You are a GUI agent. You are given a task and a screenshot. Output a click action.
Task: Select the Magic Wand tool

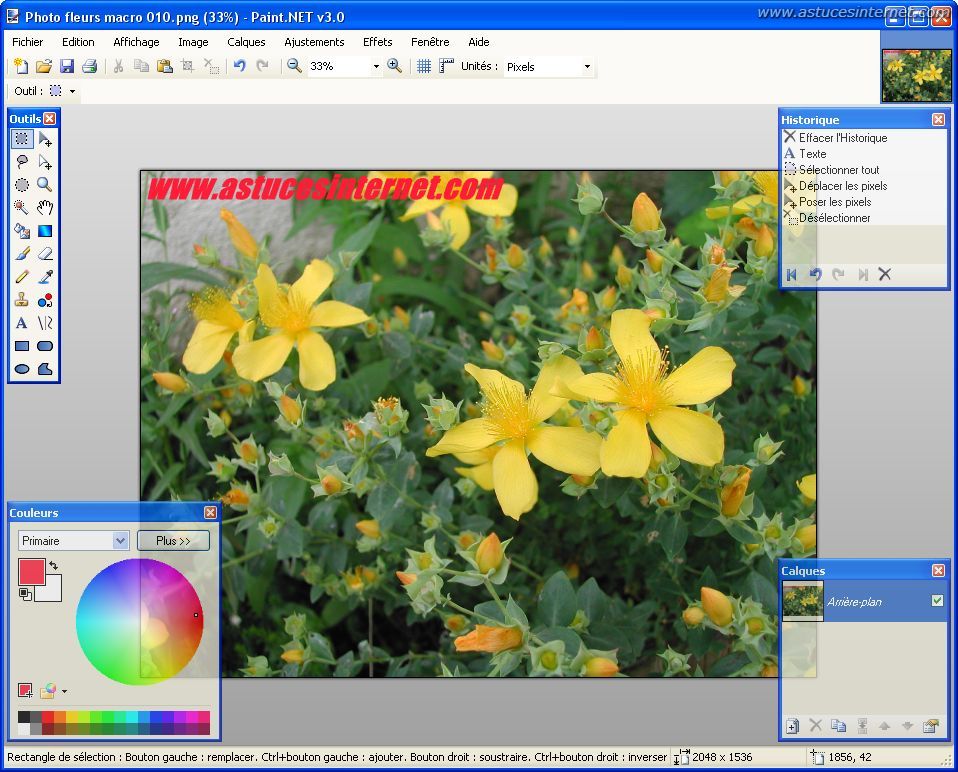click(x=21, y=208)
